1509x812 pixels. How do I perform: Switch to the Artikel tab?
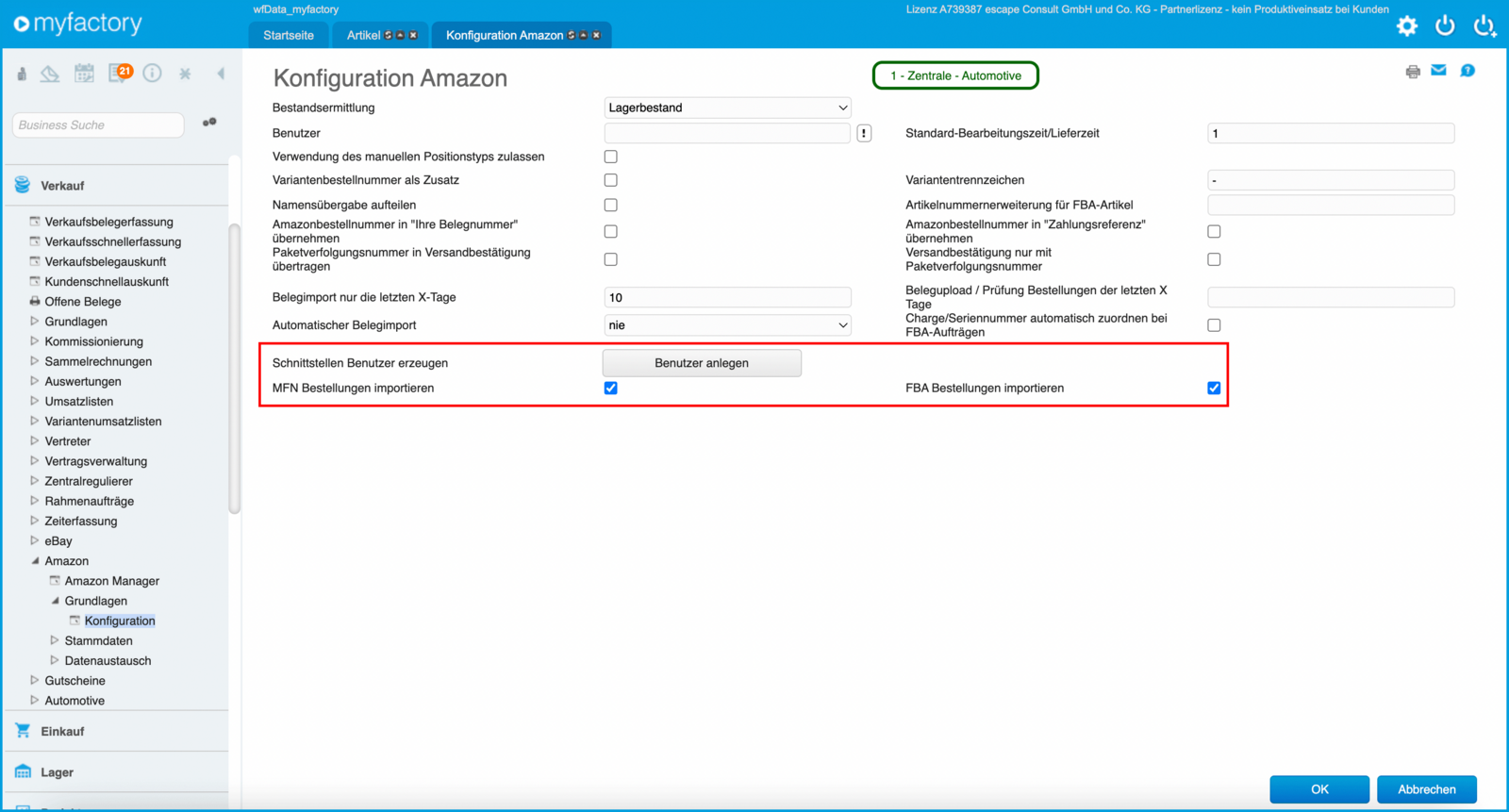(x=364, y=36)
